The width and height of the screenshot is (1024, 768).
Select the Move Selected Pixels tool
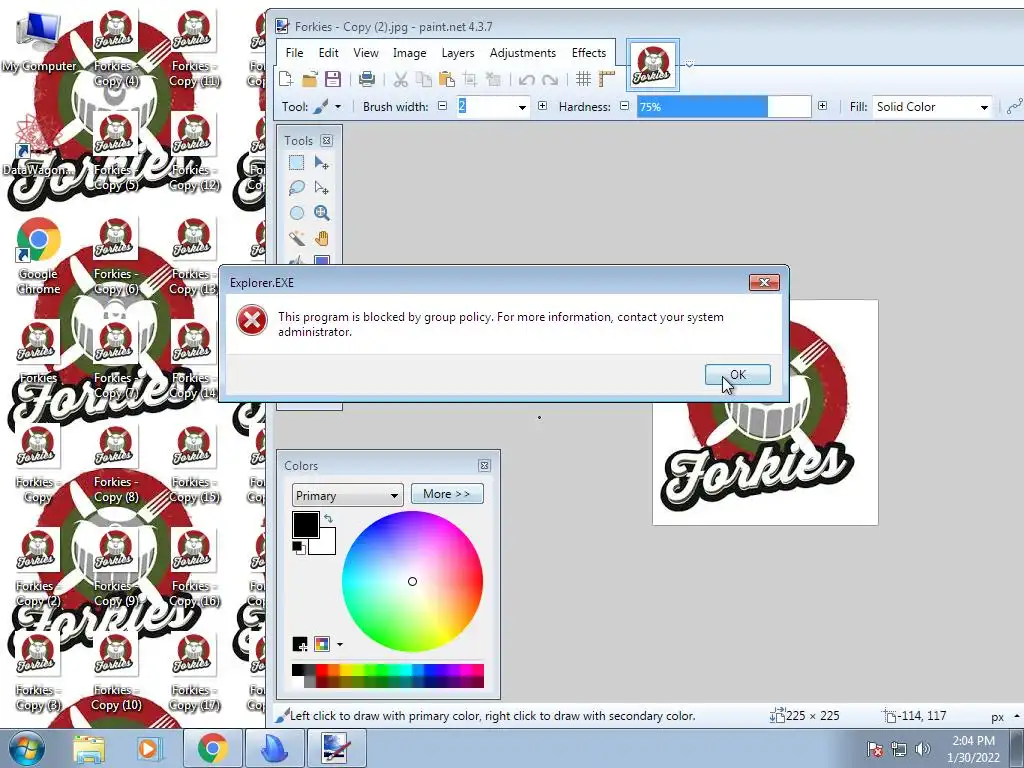pos(321,163)
